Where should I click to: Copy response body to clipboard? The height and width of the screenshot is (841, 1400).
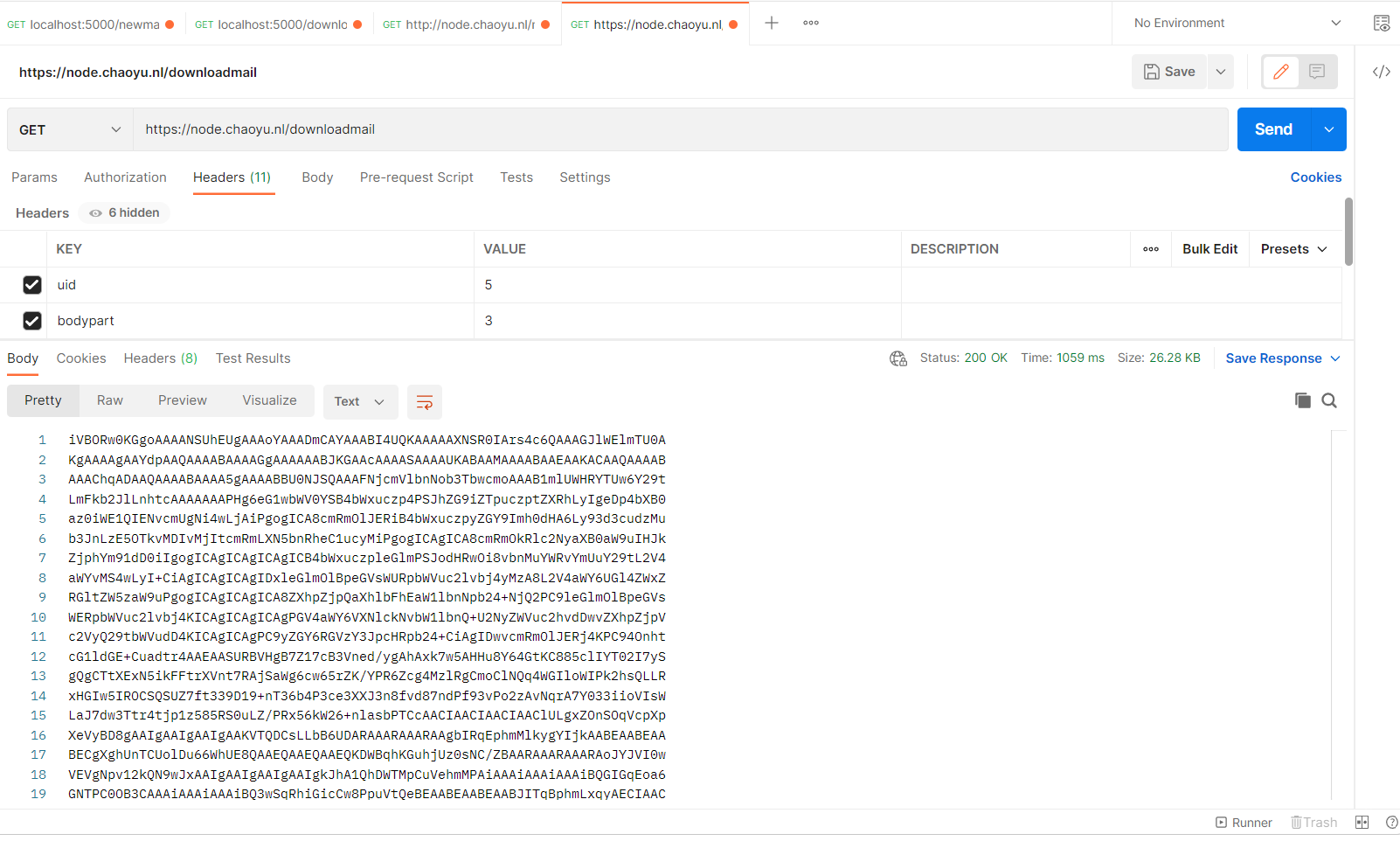tap(1302, 400)
